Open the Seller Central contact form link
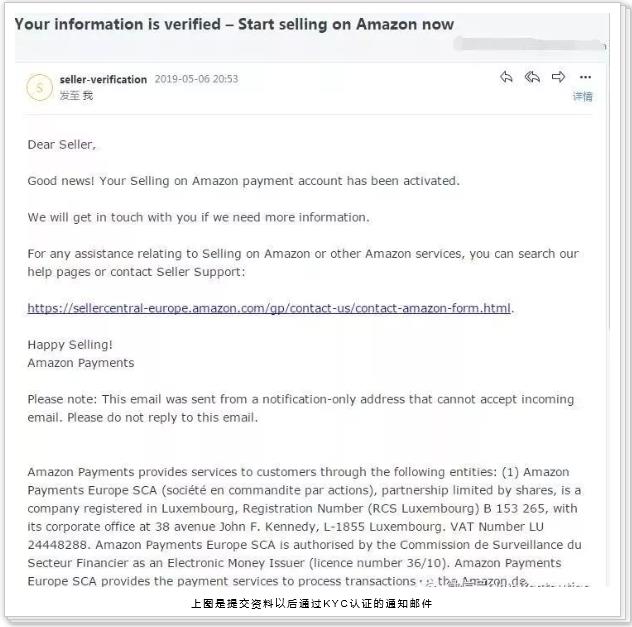Viewport: 632px width, 627px height. [x=269, y=308]
